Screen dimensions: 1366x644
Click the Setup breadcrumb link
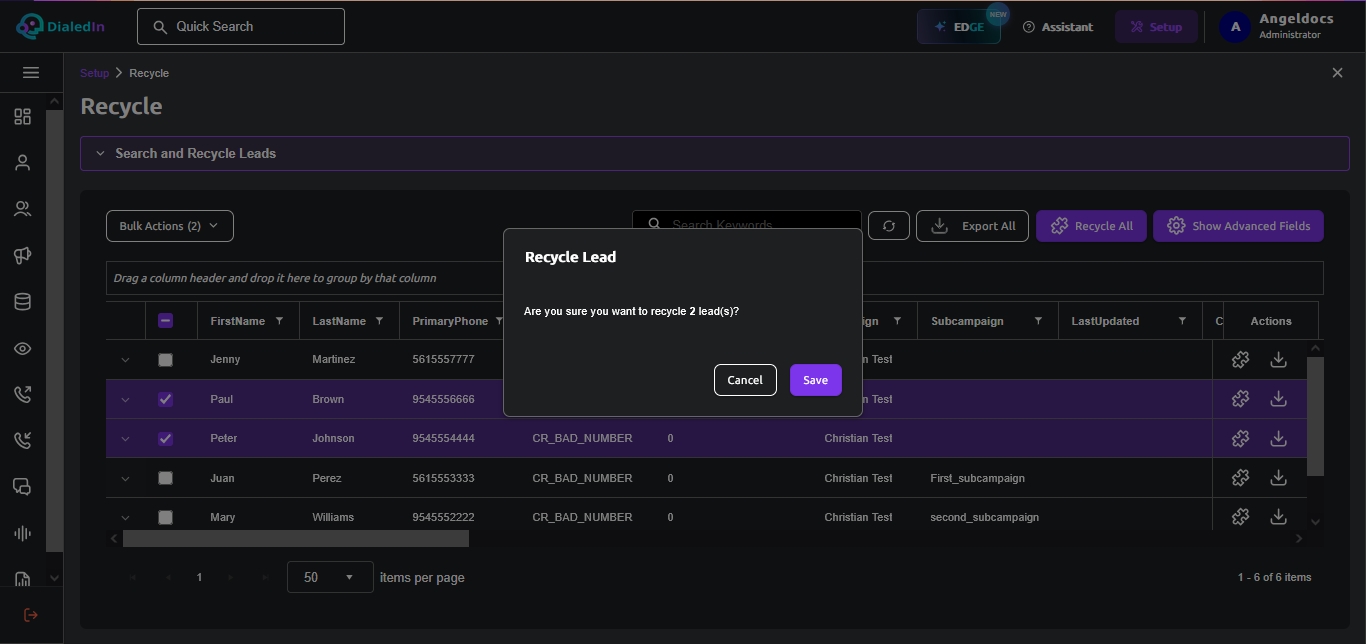pyautogui.click(x=94, y=73)
